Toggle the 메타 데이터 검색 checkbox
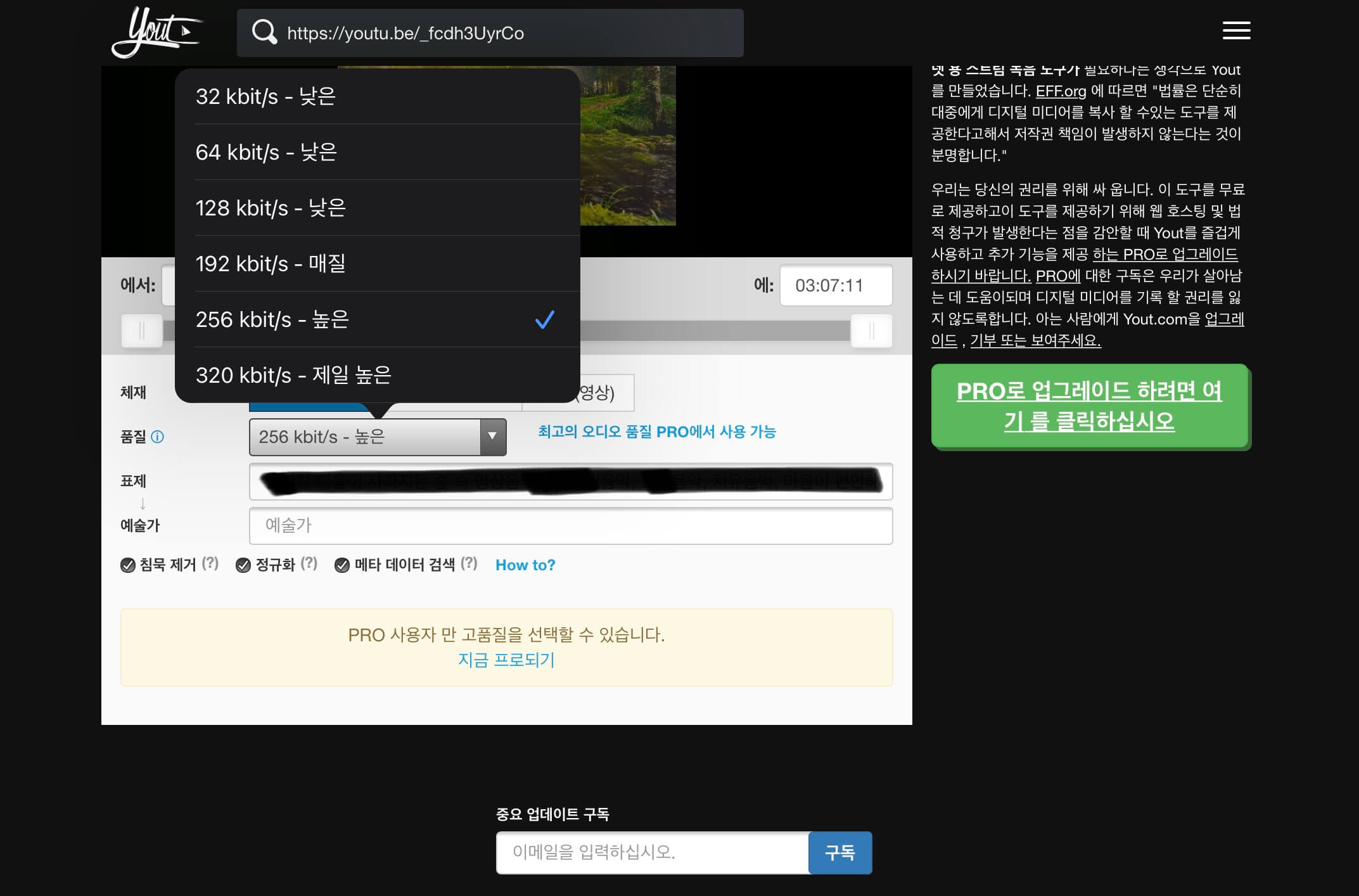Viewport: 1359px width, 896px height. 342,565
